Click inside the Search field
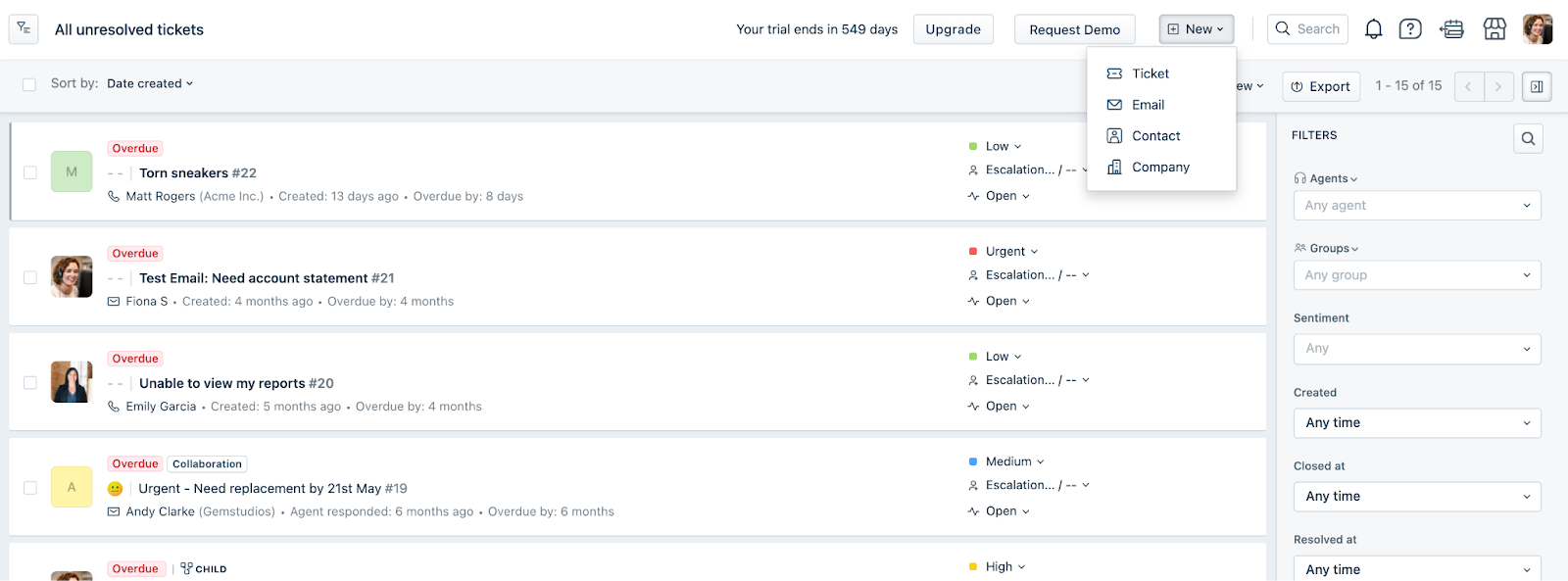Viewport: 1568px width, 581px height. point(1307,29)
